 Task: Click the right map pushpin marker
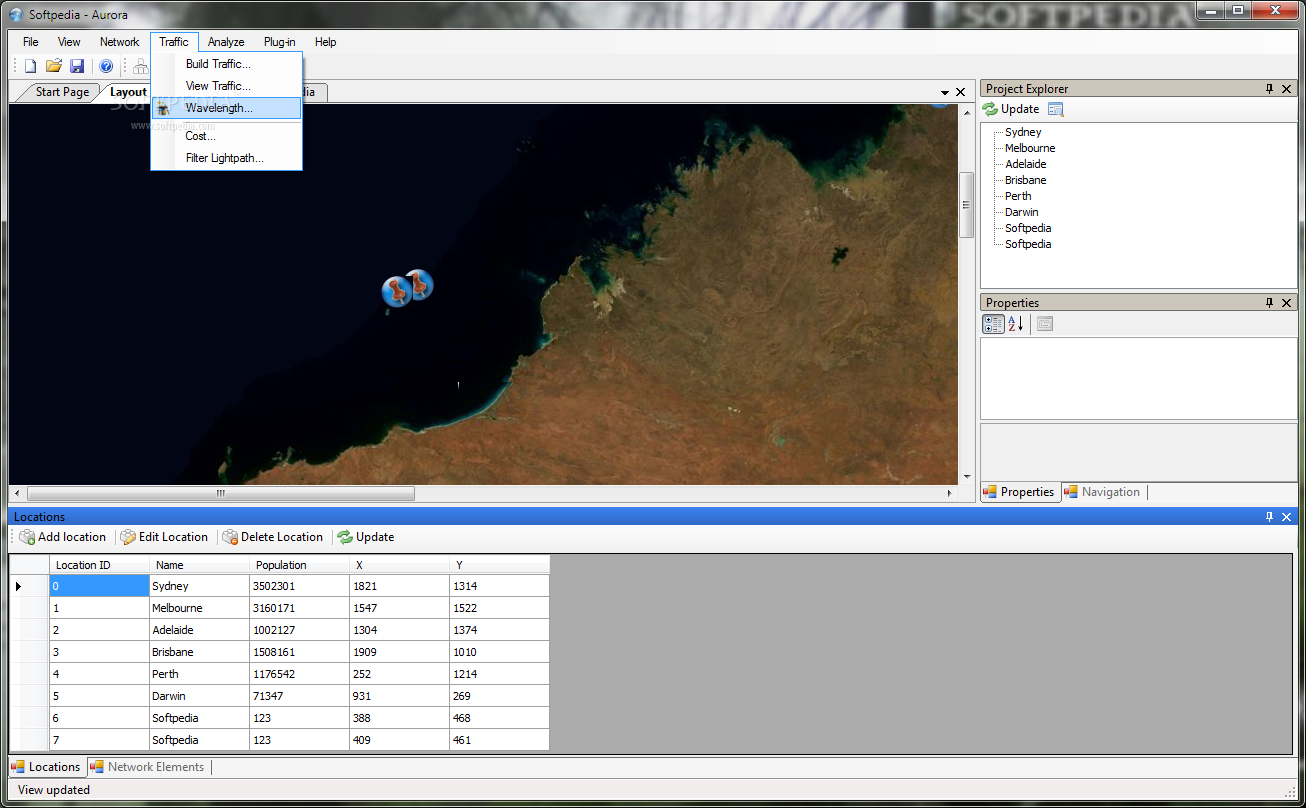tap(419, 284)
